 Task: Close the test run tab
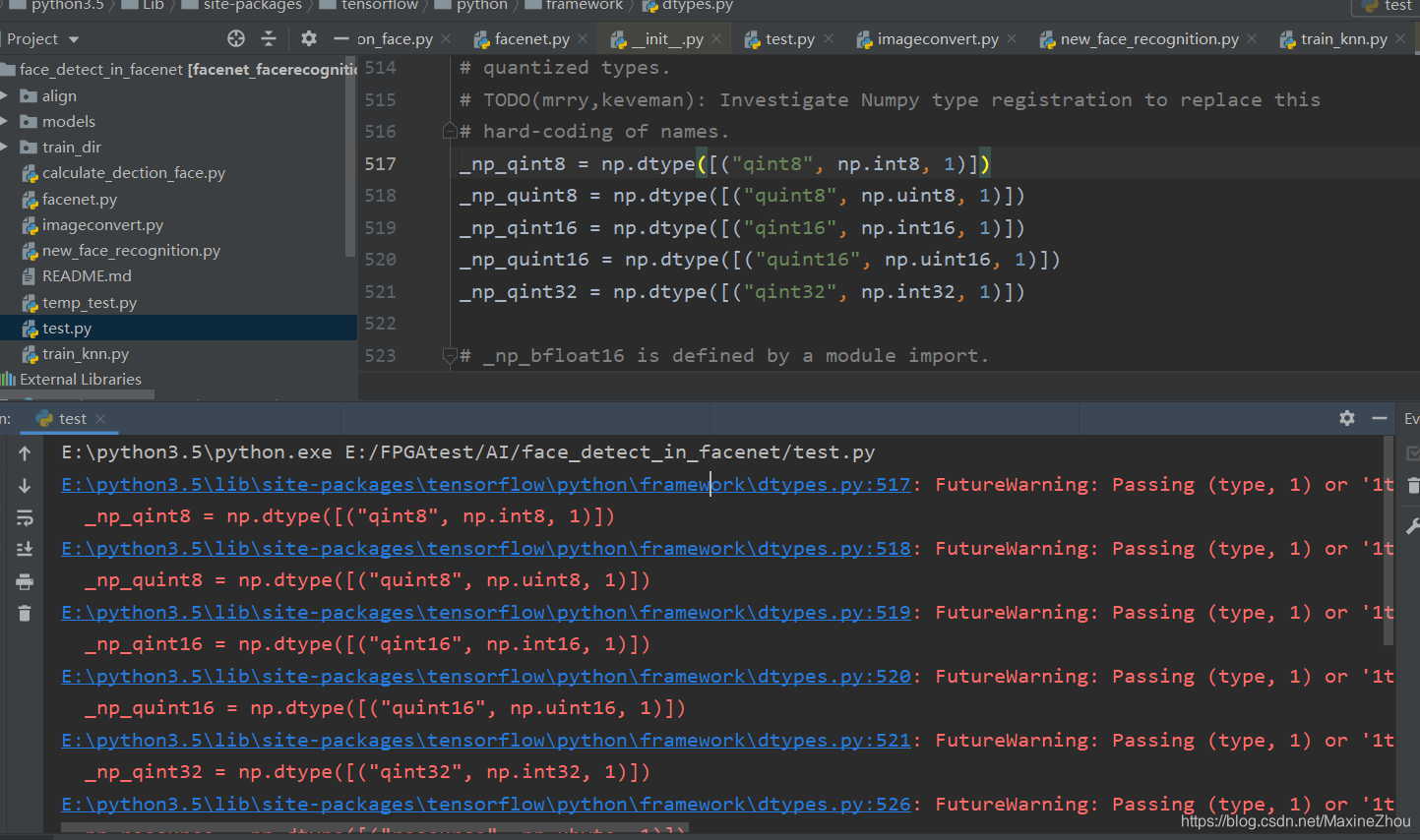tap(100, 419)
